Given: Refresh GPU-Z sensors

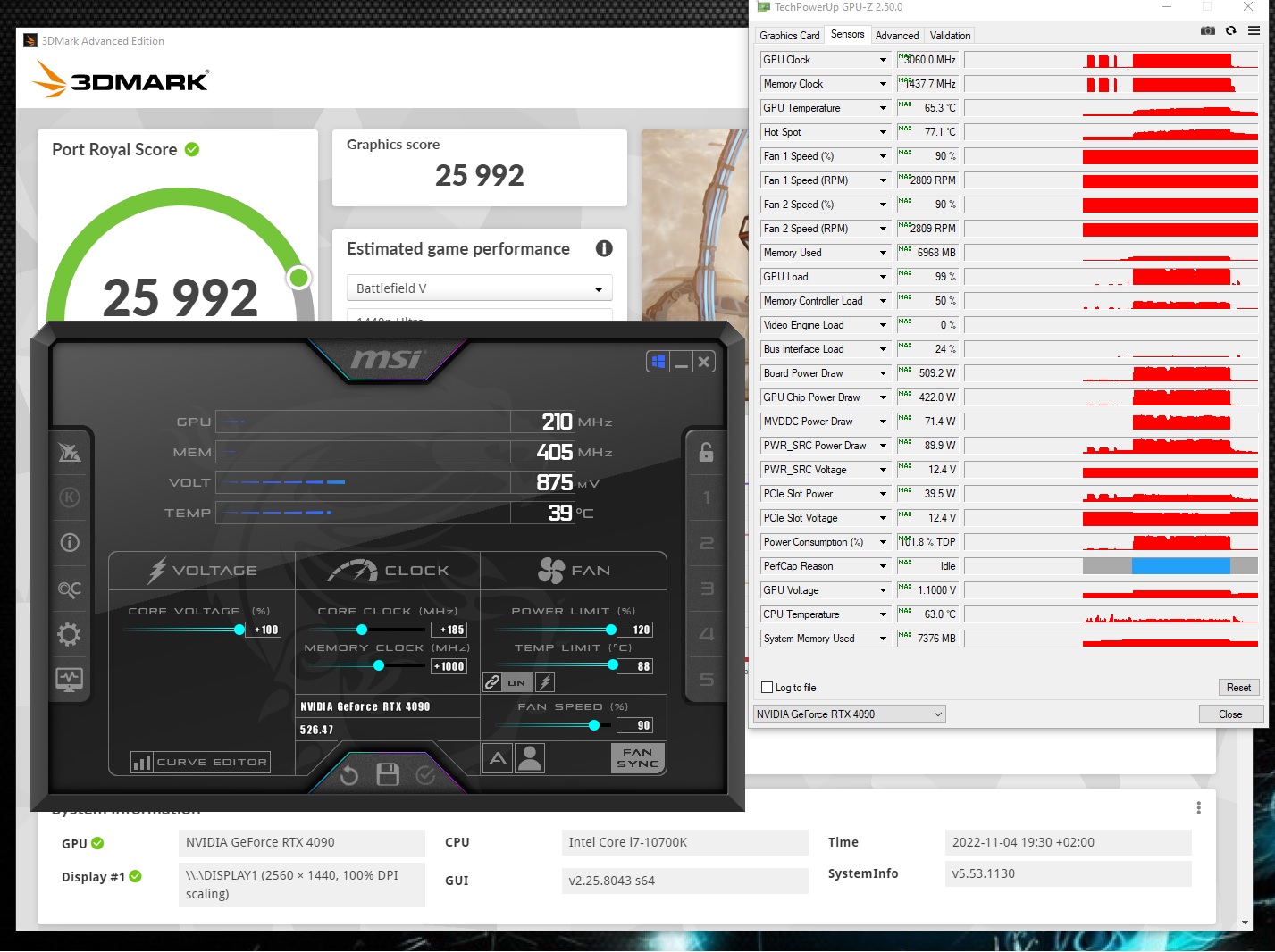Looking at the screenshot, I should [1230, 30].
